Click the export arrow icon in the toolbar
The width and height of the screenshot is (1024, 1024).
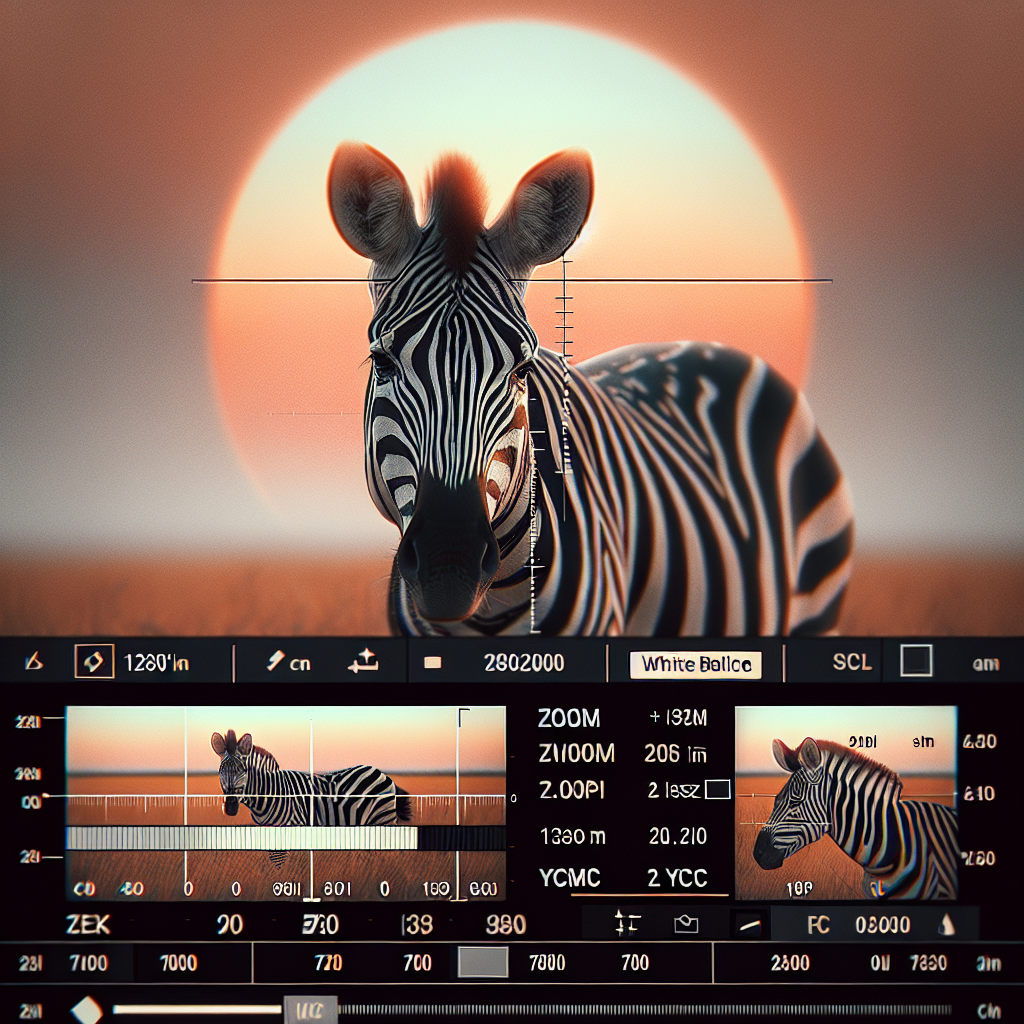(361, 660)
